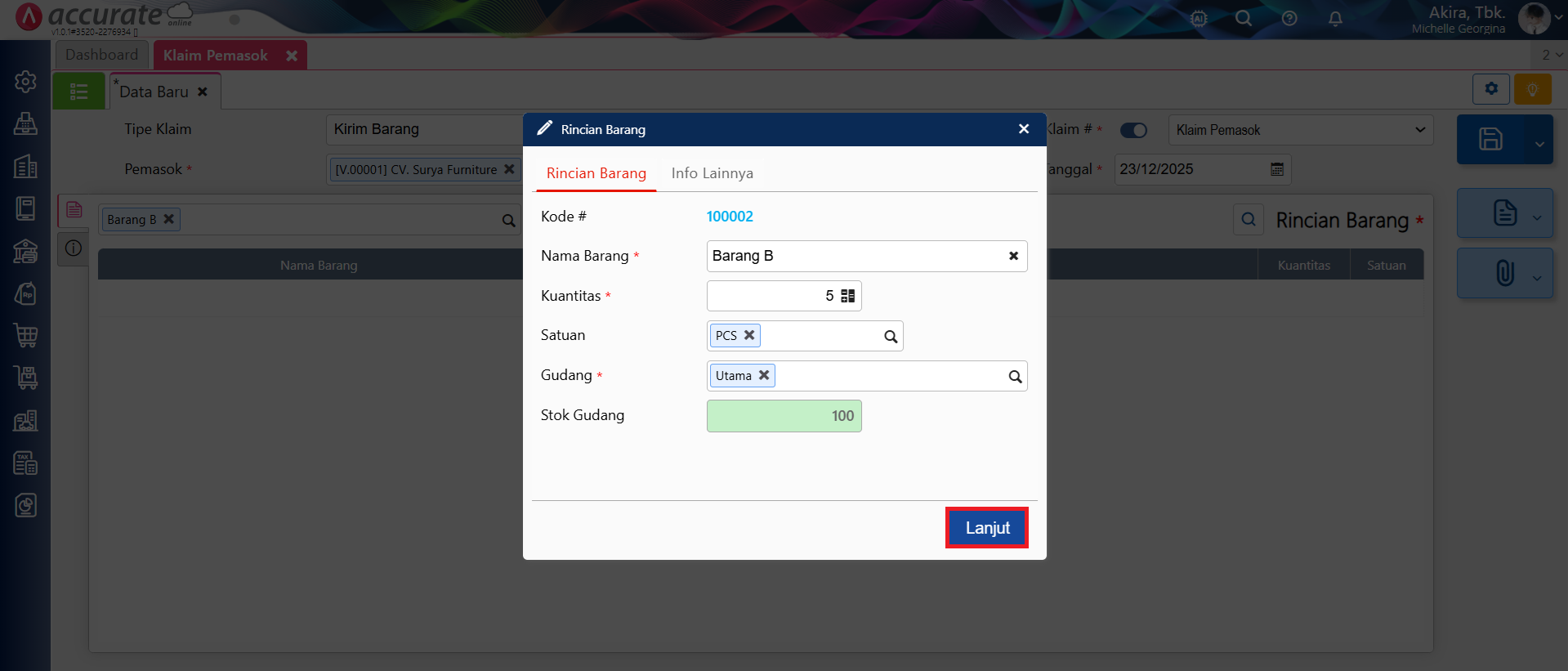Screen dimensions: 1568x671
Task: Click the search icon in Gudang field
Action: (1015, 377)
